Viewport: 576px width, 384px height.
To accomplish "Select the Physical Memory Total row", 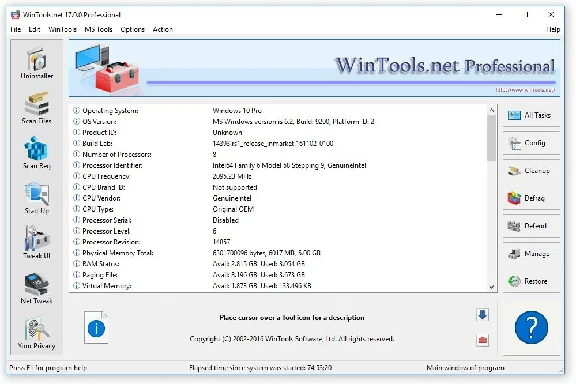I will tap(279, 253).
